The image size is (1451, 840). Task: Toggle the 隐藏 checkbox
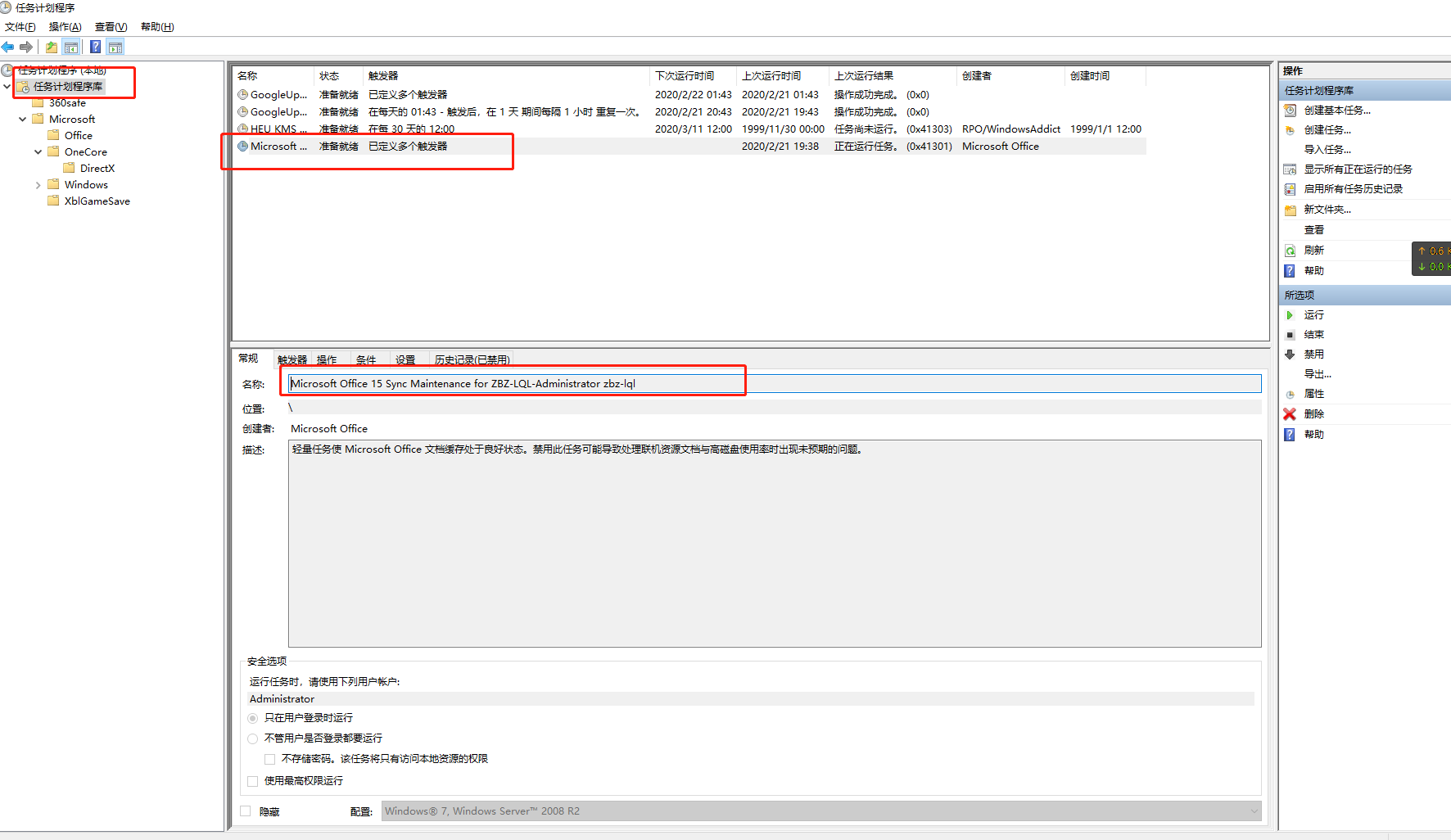tap(246, 811)
